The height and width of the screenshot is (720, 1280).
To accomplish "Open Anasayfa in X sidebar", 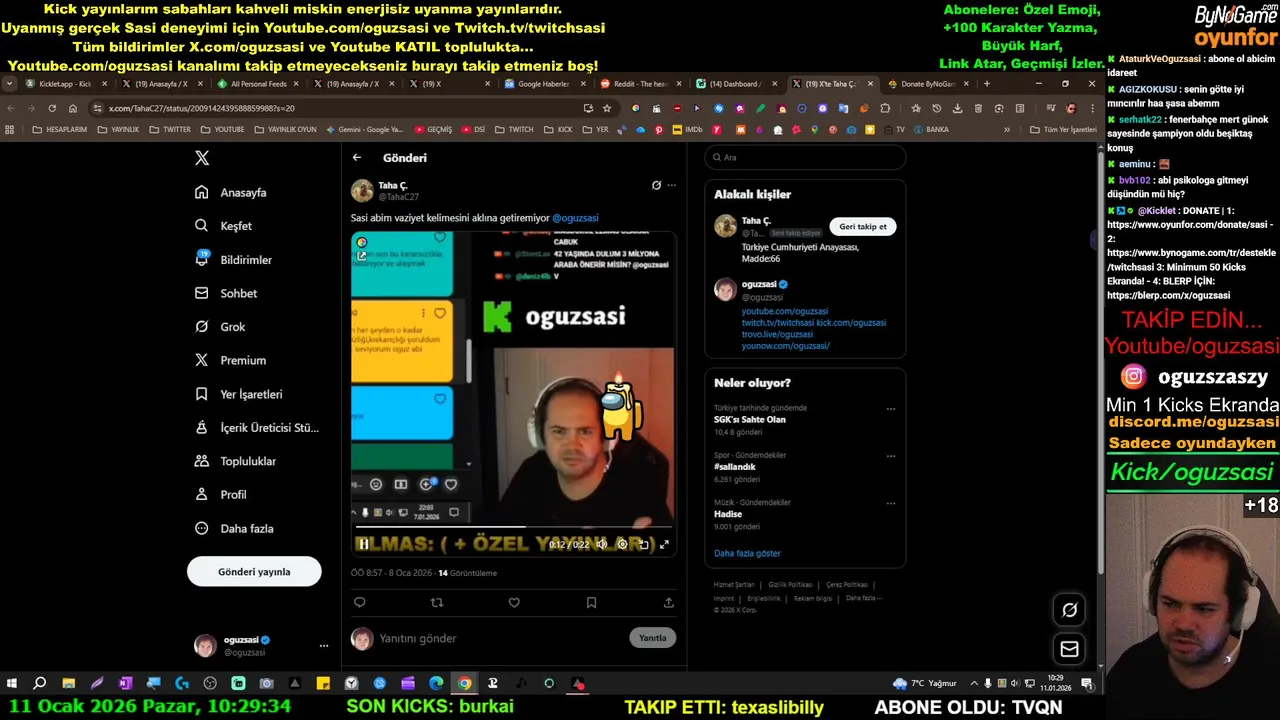I will [231, 192].
